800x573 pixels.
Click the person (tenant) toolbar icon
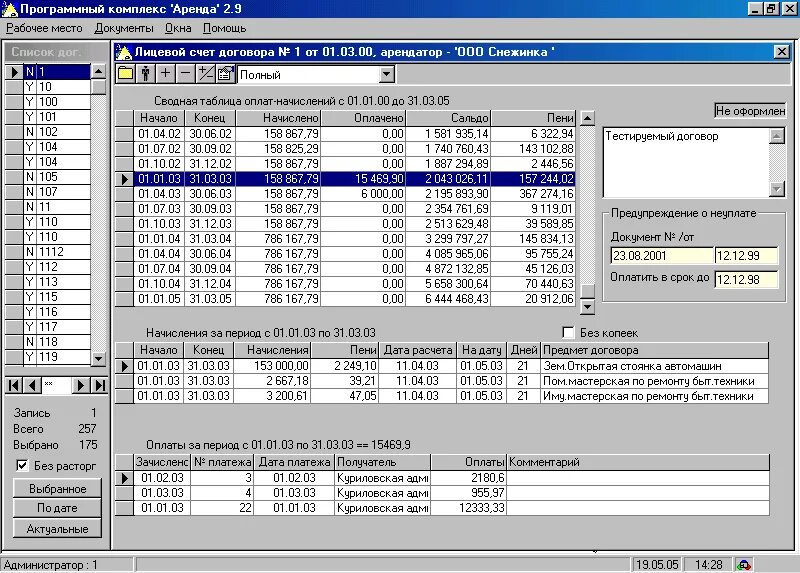(x=145, y=74)
